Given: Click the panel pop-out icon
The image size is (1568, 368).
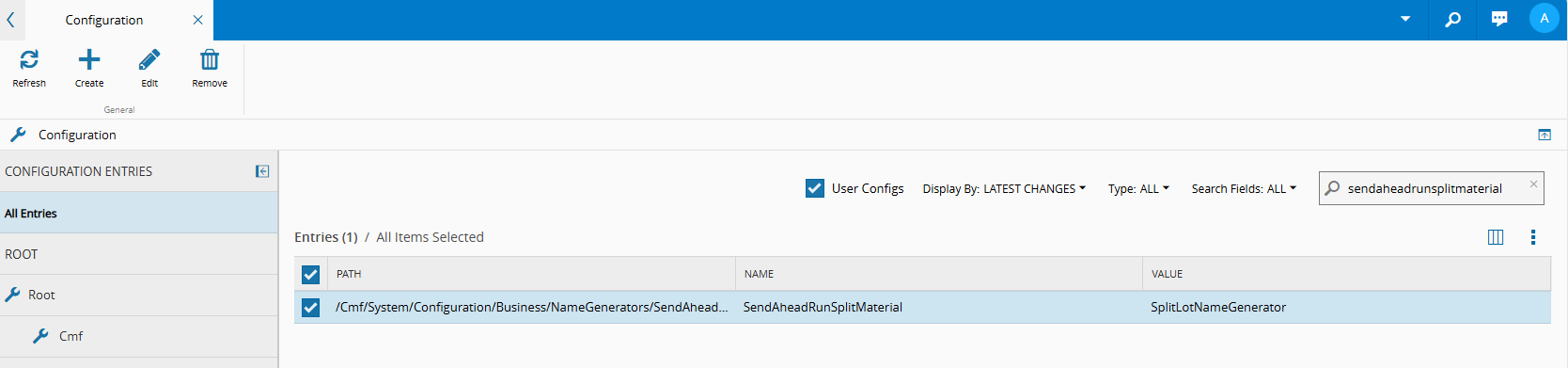Looking at the screenshot, I should (x=1544, y=135).
